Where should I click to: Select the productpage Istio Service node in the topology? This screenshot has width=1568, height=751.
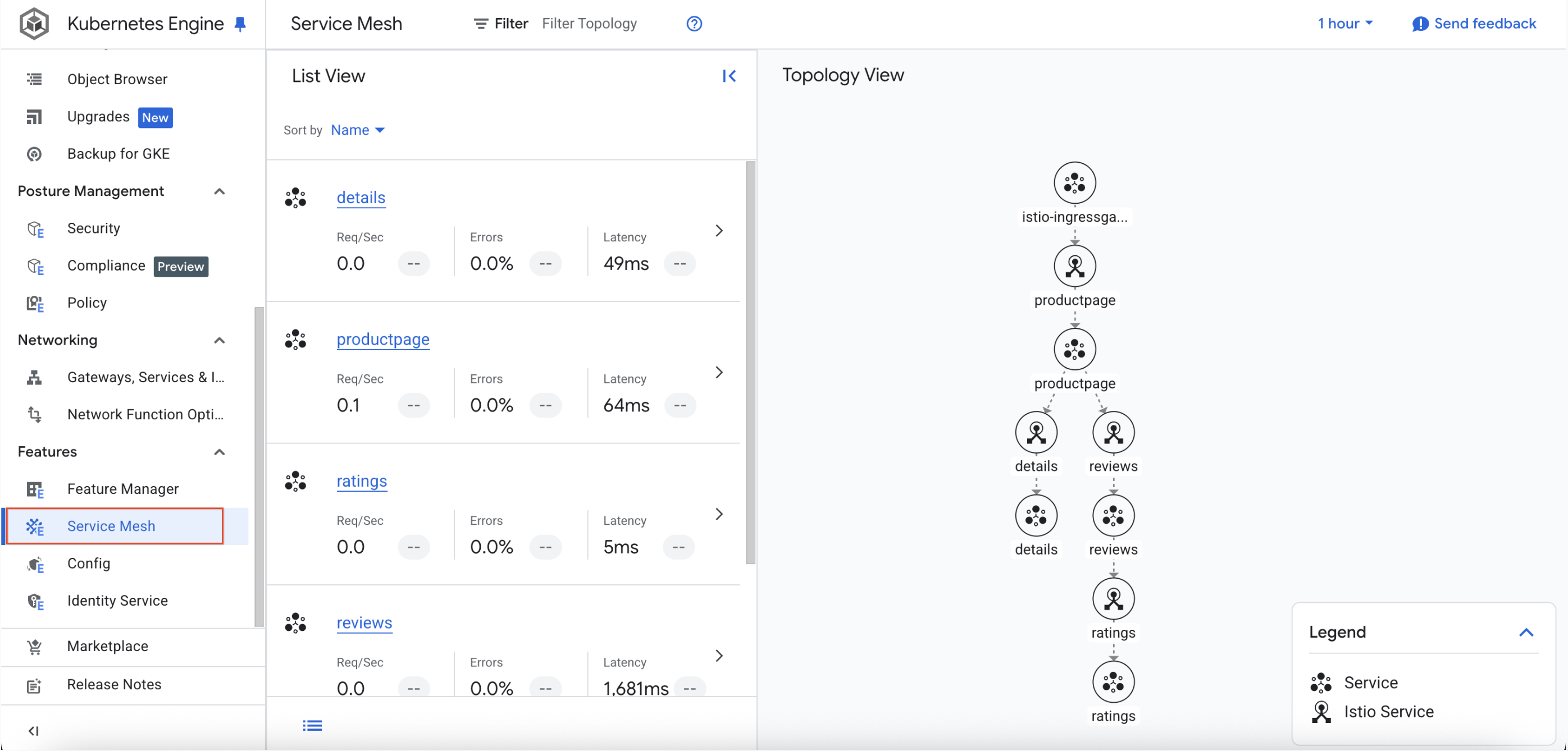[x=1074, y=266]
